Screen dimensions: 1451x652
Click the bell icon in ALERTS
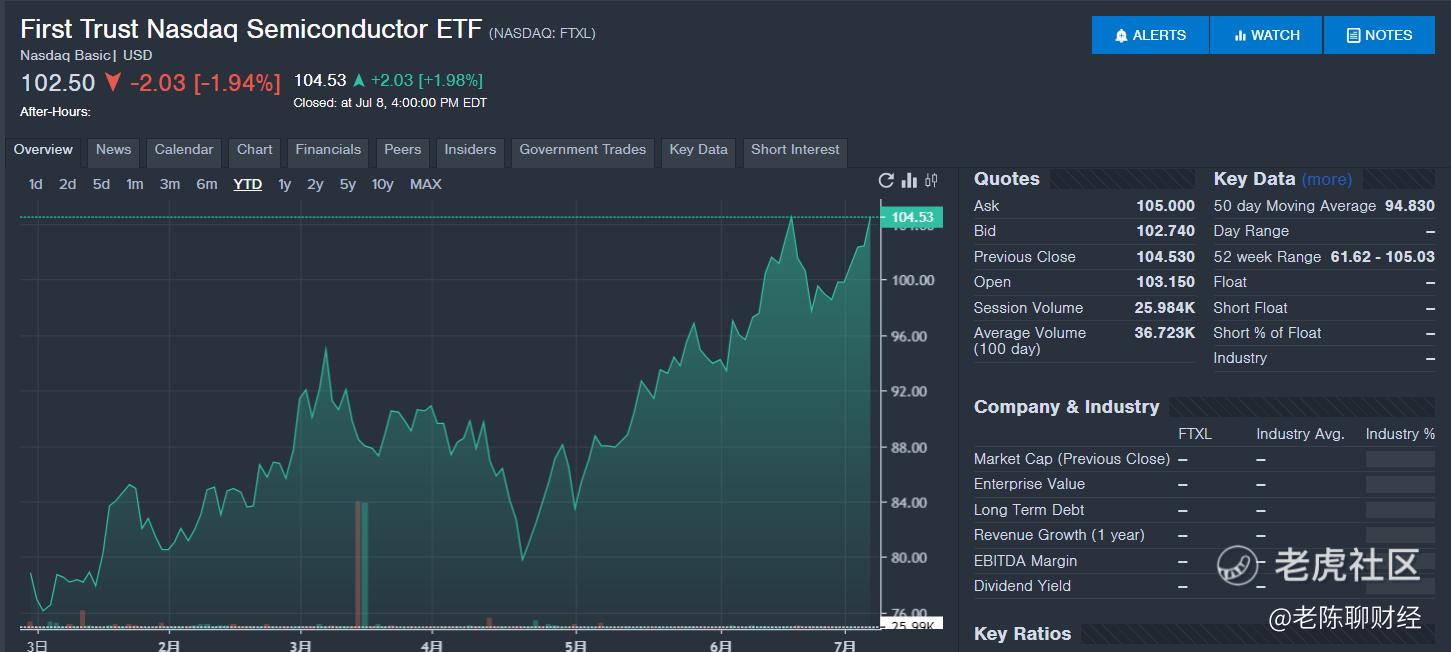coord(1121,35)
